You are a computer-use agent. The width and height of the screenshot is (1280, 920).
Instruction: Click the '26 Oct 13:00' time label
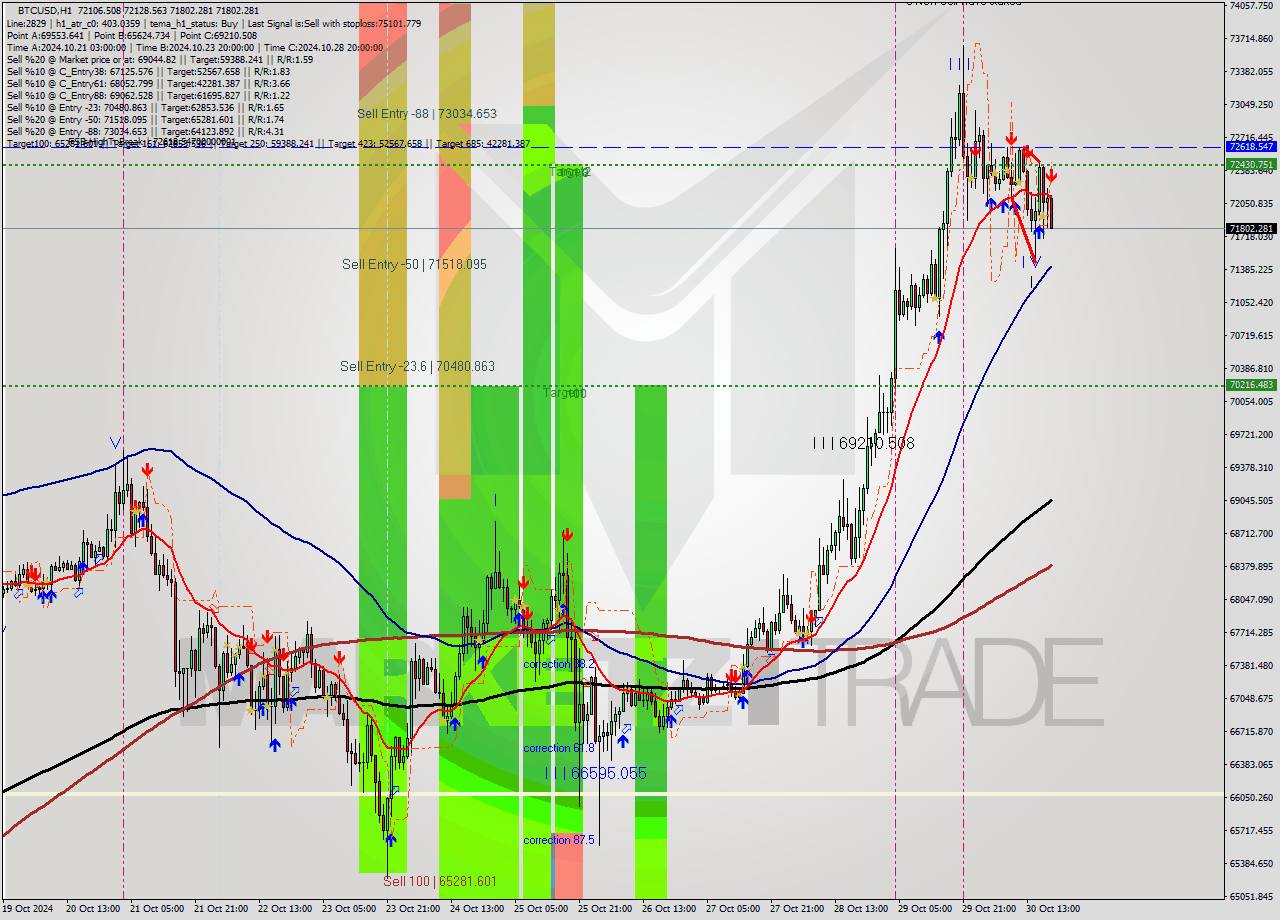point(669,909)
